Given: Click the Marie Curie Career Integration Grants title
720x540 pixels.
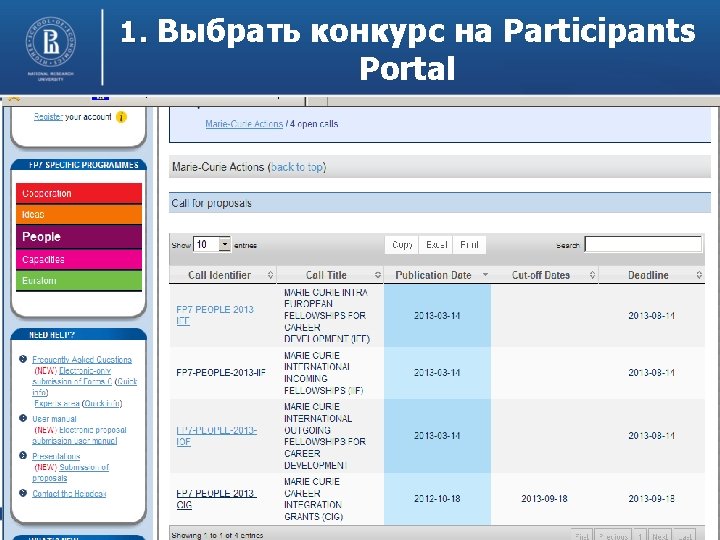Looking at the screenshot, I should [314, 499].
